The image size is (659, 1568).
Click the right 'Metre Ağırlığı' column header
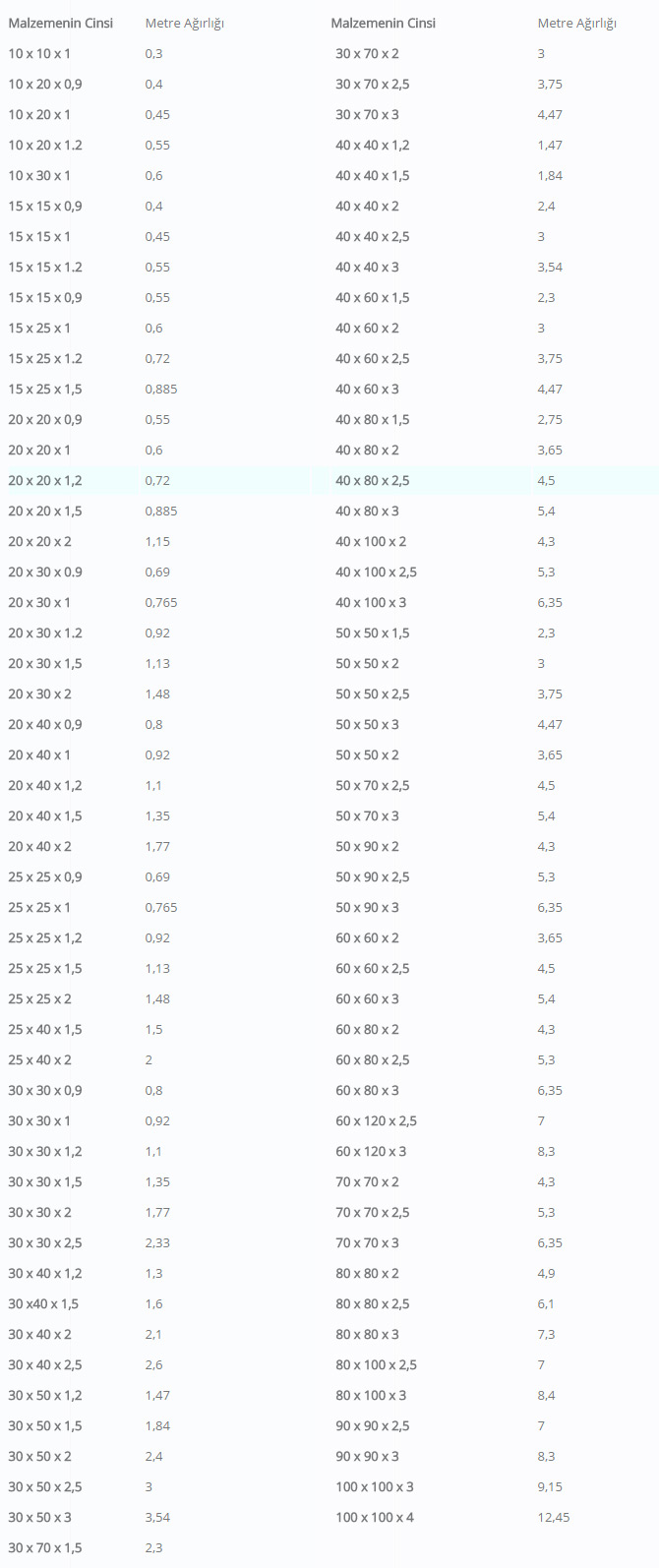[576, 23]
